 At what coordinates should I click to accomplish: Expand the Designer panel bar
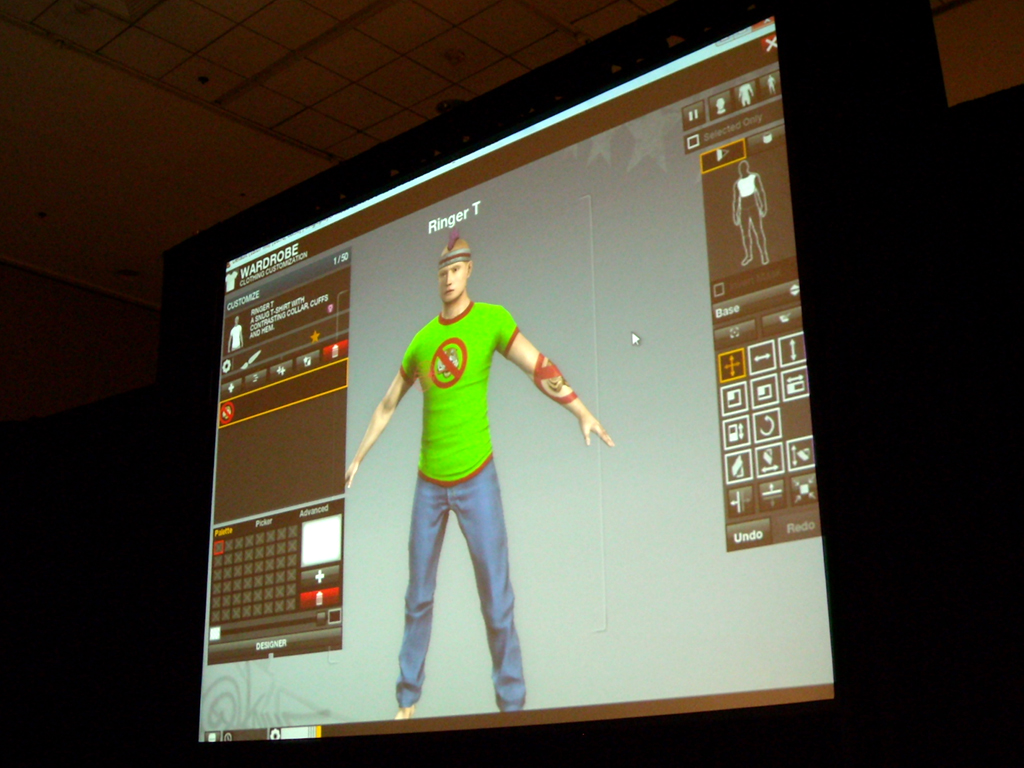pos(271,645)
